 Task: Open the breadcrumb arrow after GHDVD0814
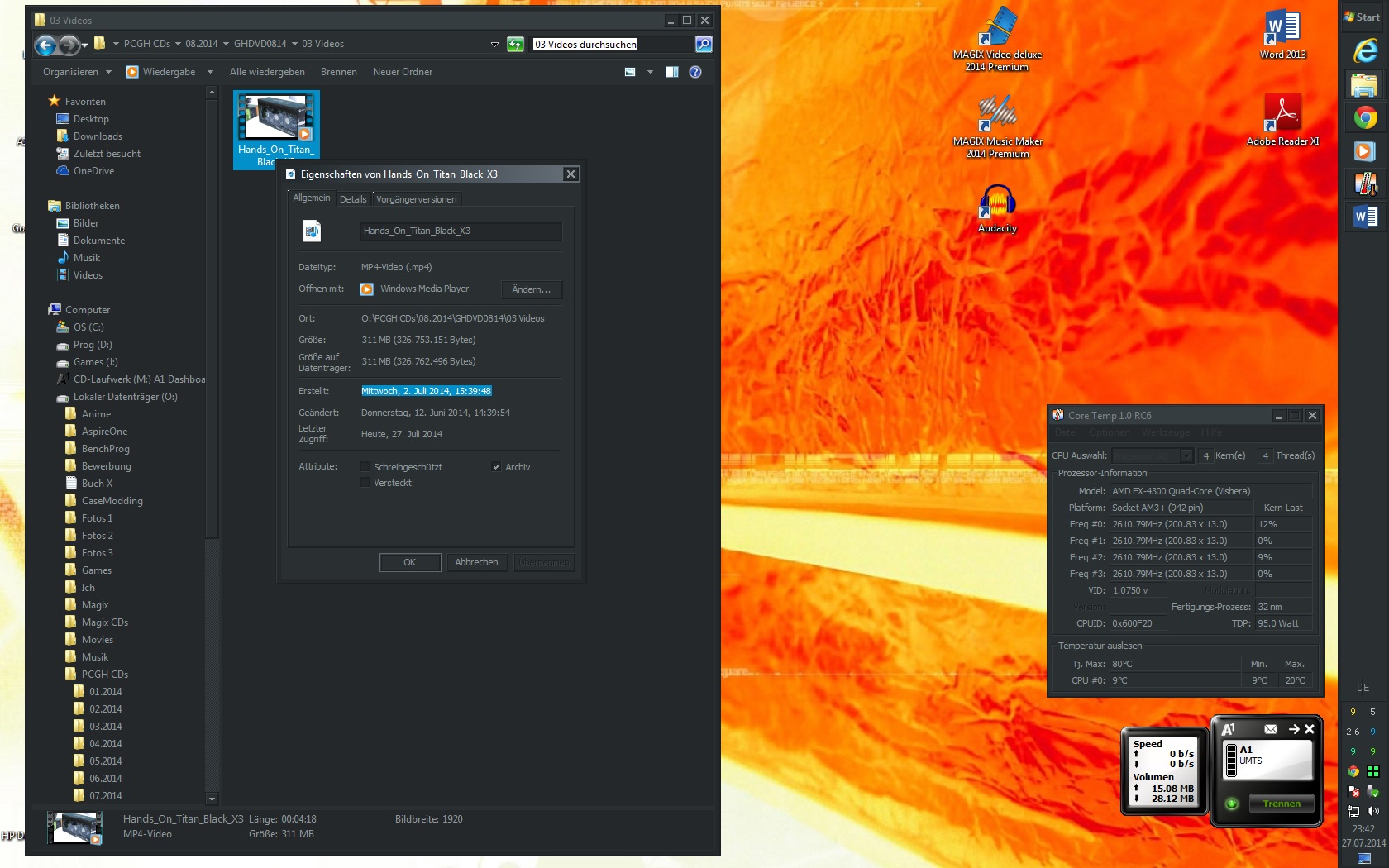[294, 45]
